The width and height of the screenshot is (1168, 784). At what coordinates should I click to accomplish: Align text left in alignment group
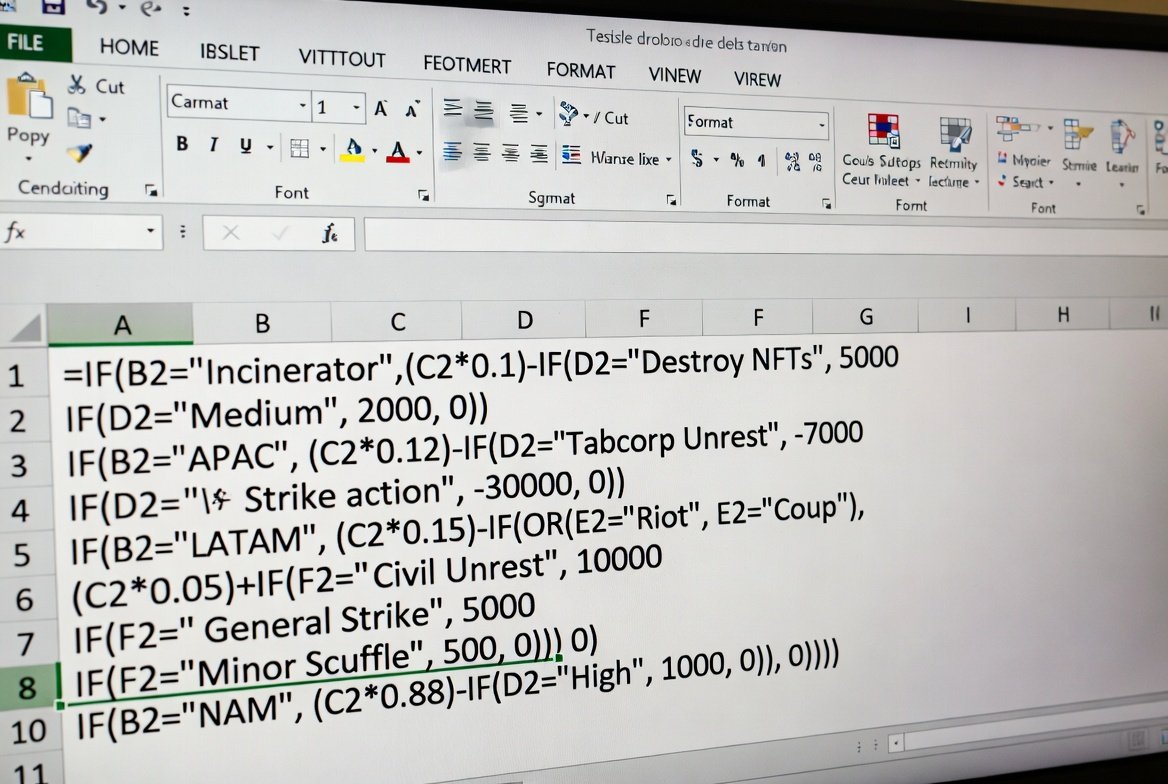click(x=452, y=151)
